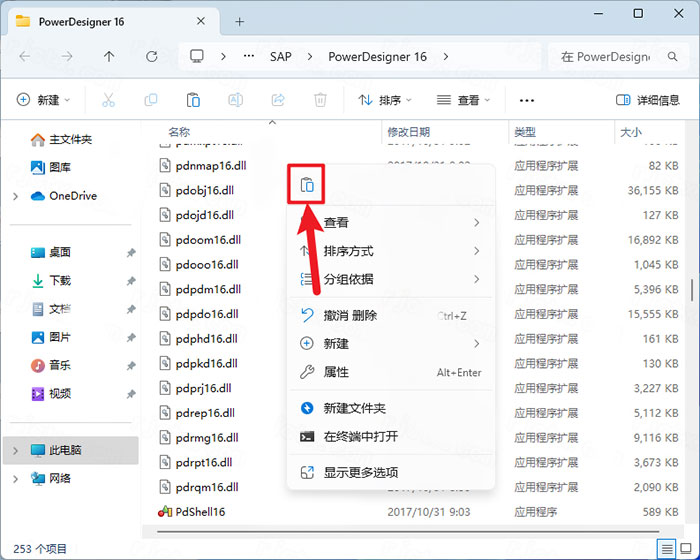
Task: Navigate up one folder level
Action: [x=109, y=57]
